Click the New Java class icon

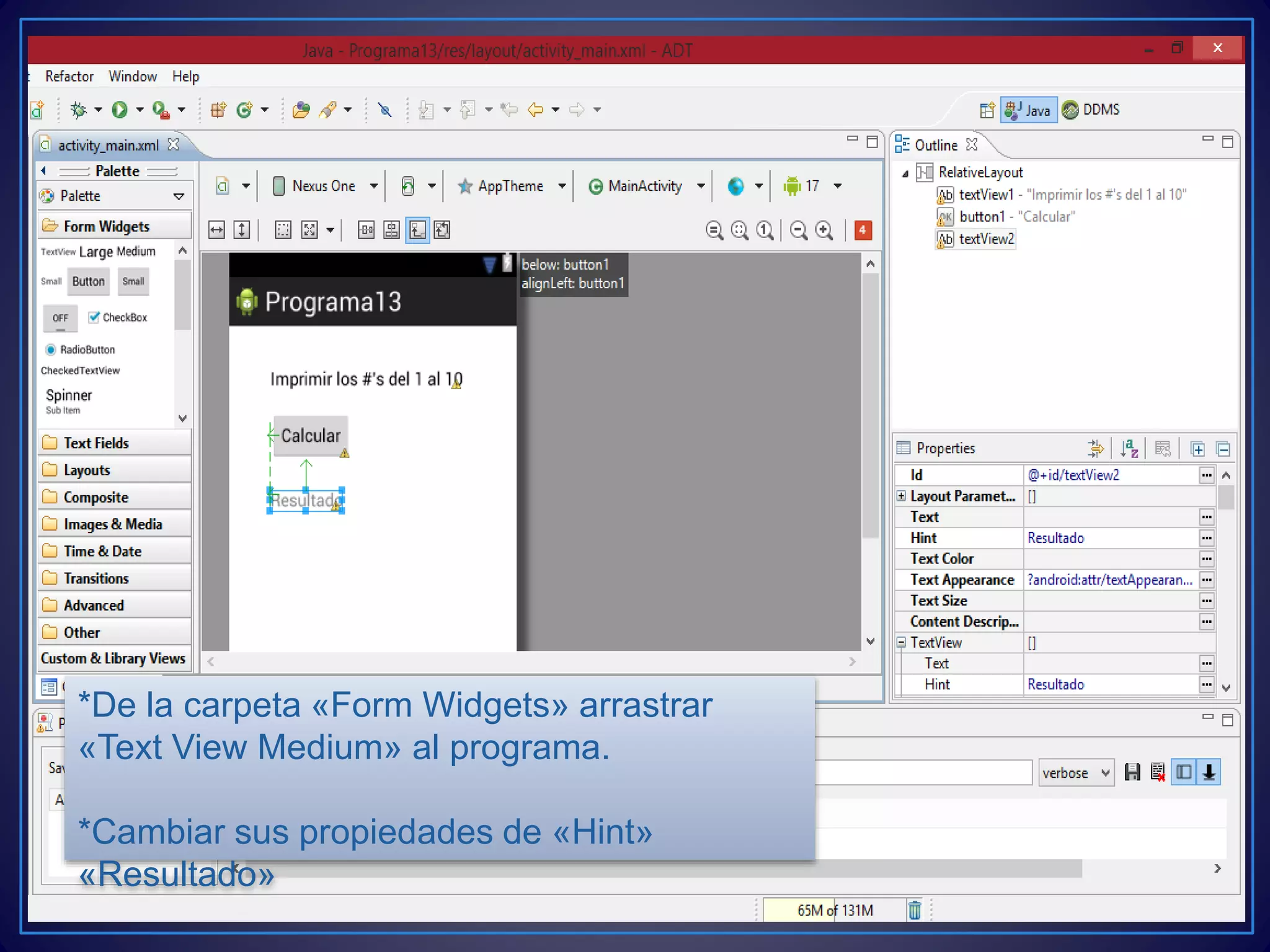click(244, 110)
